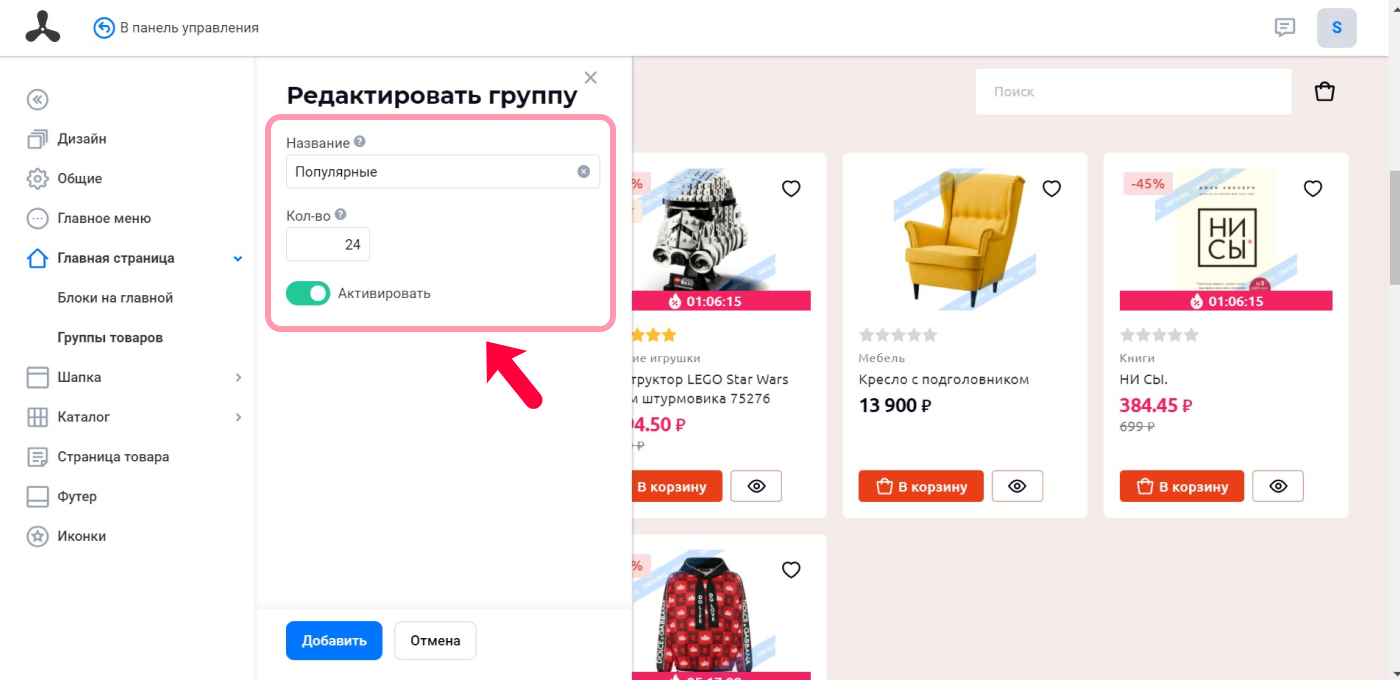
Task: Open Группы товаров menu item
Action: tap(110, 338)
